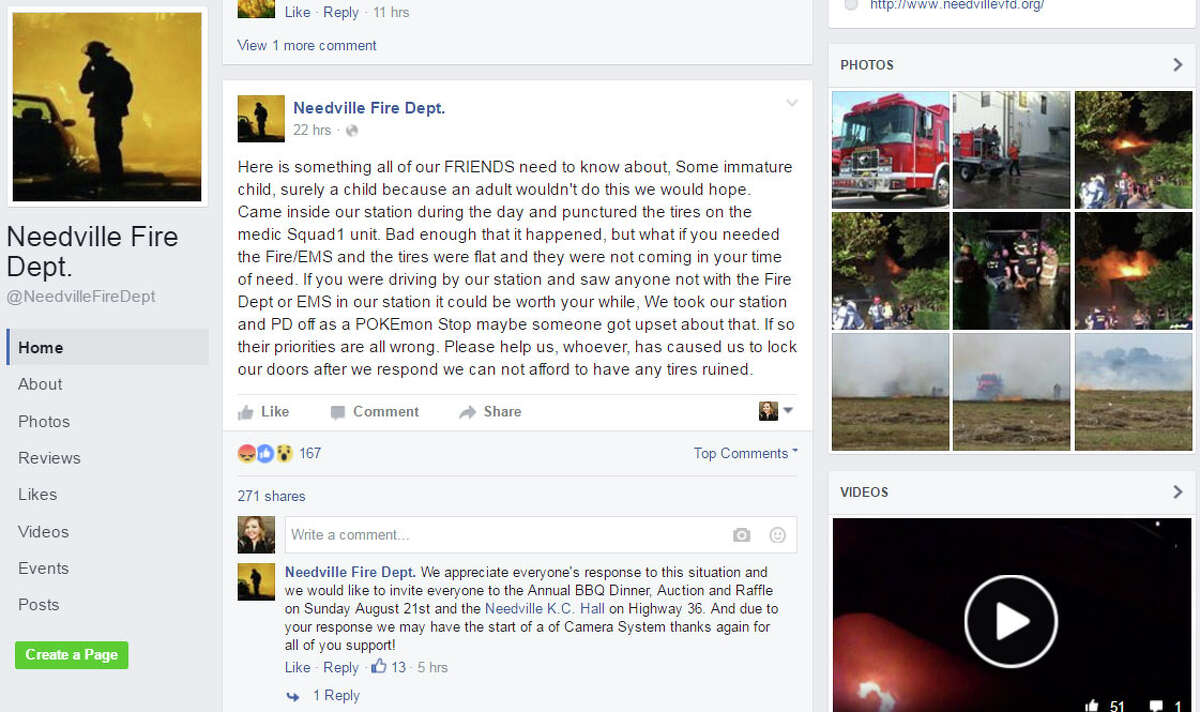This screenshot has width=1200, height=712.
Task: Expand the Photos section arrow
Action: tap(1177, 65)
